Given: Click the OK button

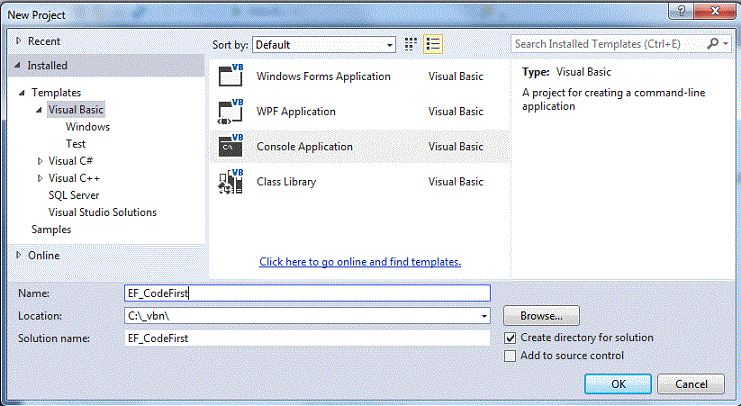Looking at the screenshot, I should point(618,384).
